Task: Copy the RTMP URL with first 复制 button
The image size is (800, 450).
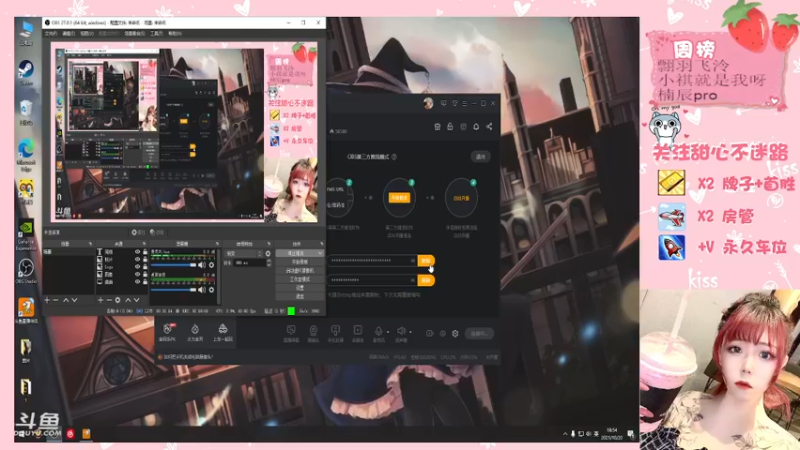Action: click(x=426, y=261)
